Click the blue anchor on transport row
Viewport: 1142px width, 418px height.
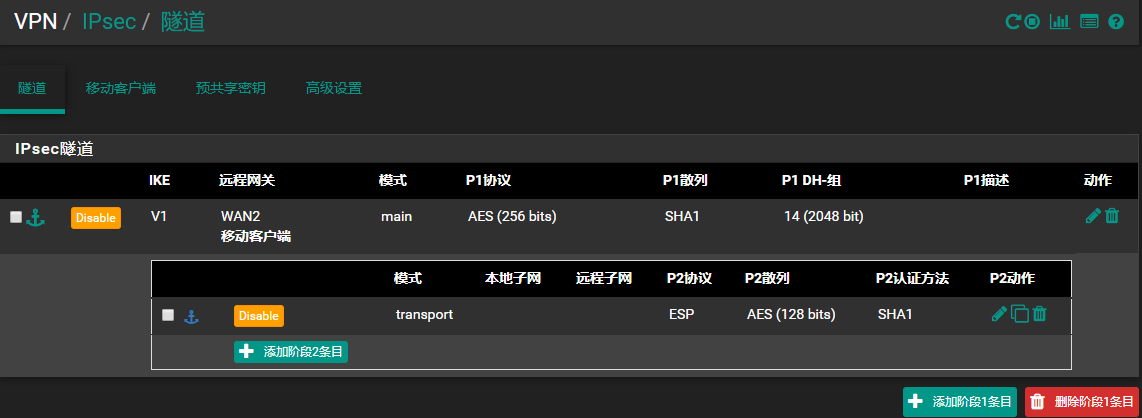191,316
